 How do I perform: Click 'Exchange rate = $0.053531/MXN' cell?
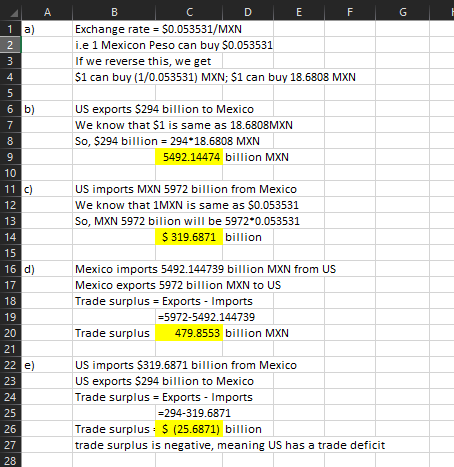[x=158, y=29]
